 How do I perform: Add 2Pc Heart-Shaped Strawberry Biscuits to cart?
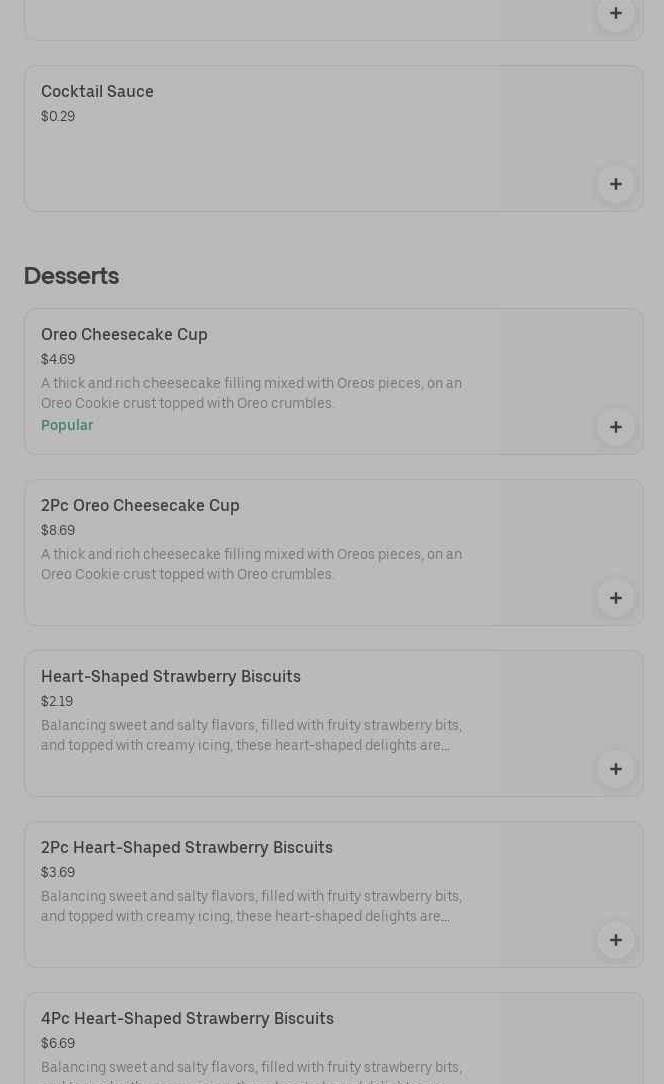[x=615, y=940]
